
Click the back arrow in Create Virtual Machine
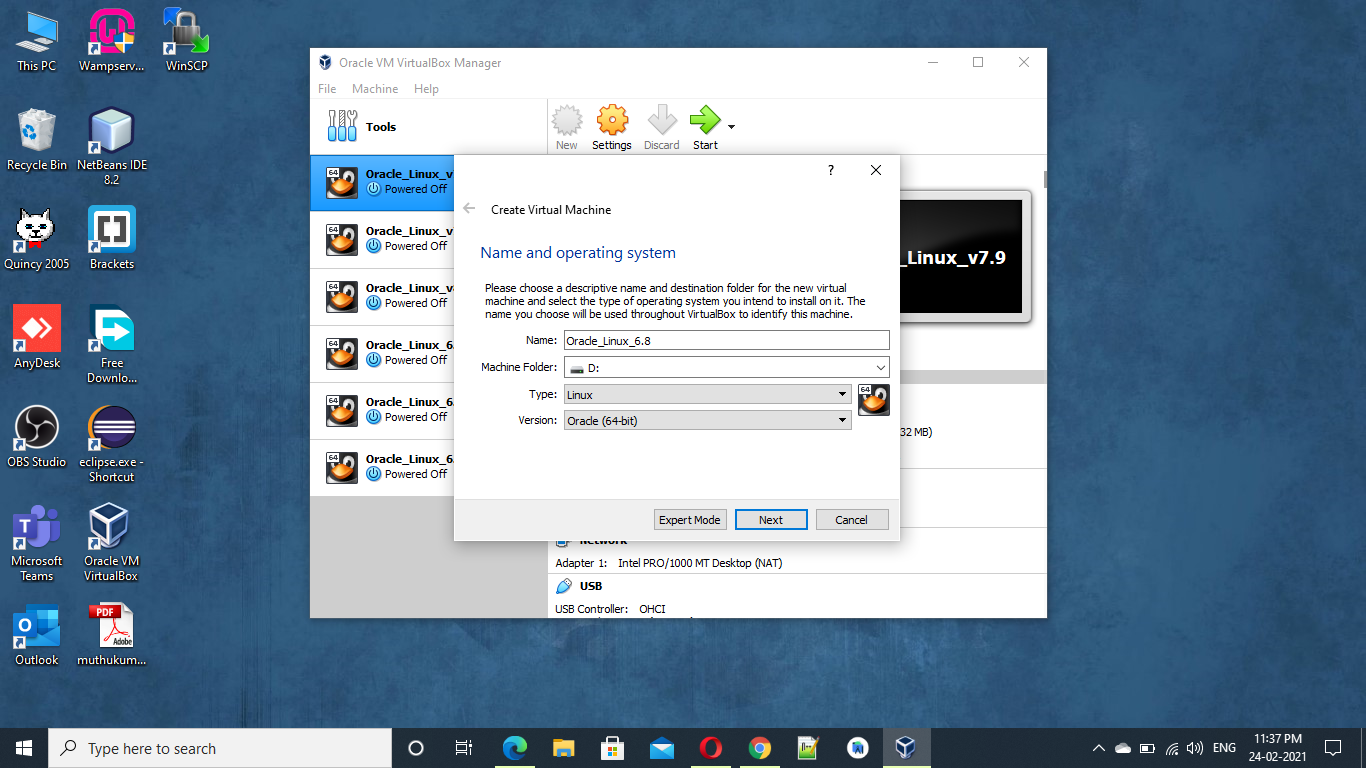pyautogui.click(x=469, y=209)
